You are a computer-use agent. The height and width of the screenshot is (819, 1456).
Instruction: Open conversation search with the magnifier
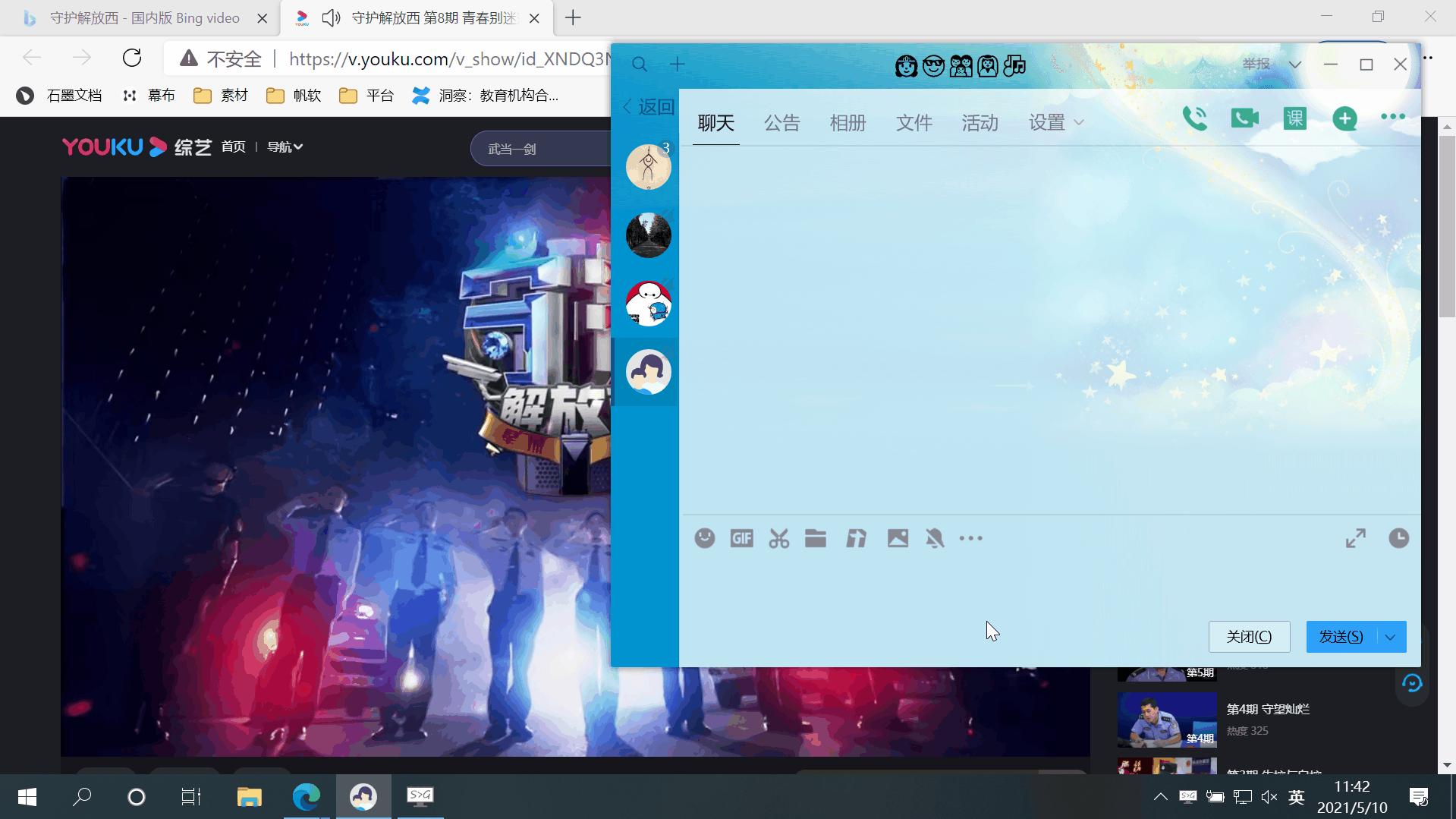[640, 65]
